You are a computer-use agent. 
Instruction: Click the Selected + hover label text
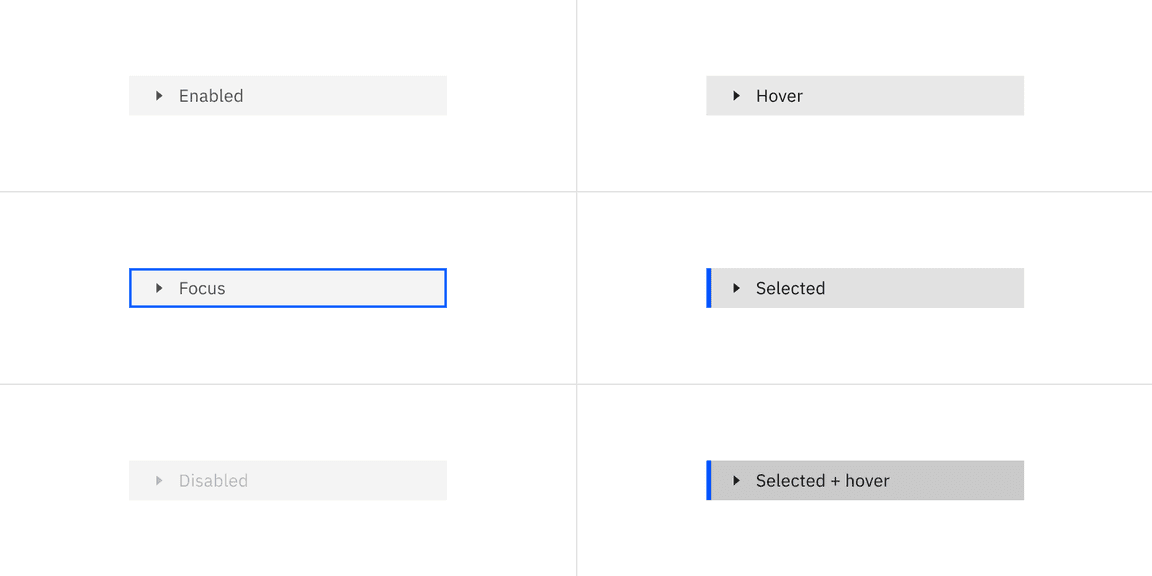coord(822,481)
